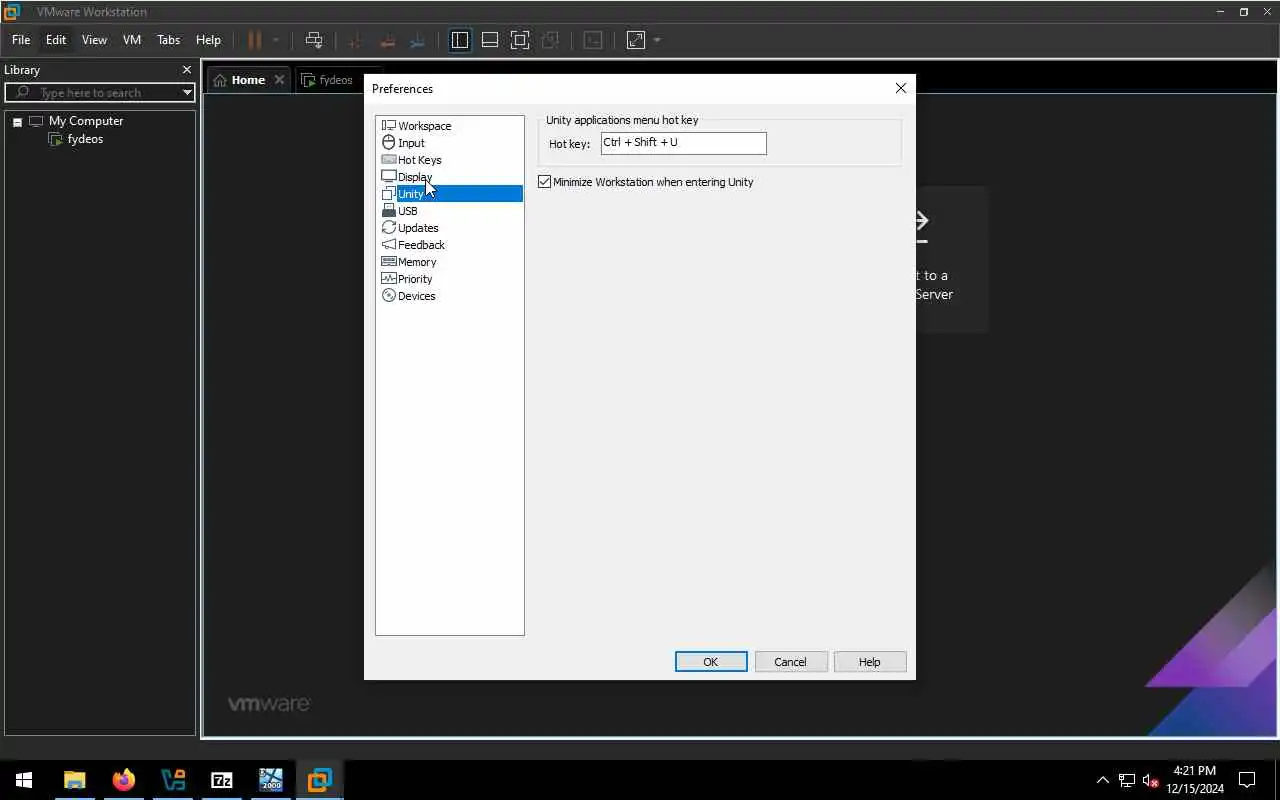Open the Help menu
The width and height of the screenshot is (1280, 800).
[x=208, y=40]
